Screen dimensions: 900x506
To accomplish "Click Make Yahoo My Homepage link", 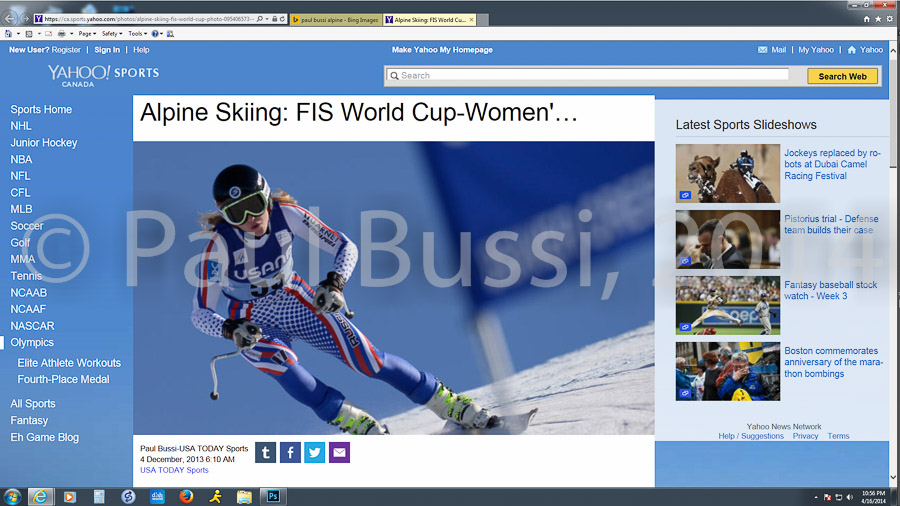I will (x=442, y=50).
